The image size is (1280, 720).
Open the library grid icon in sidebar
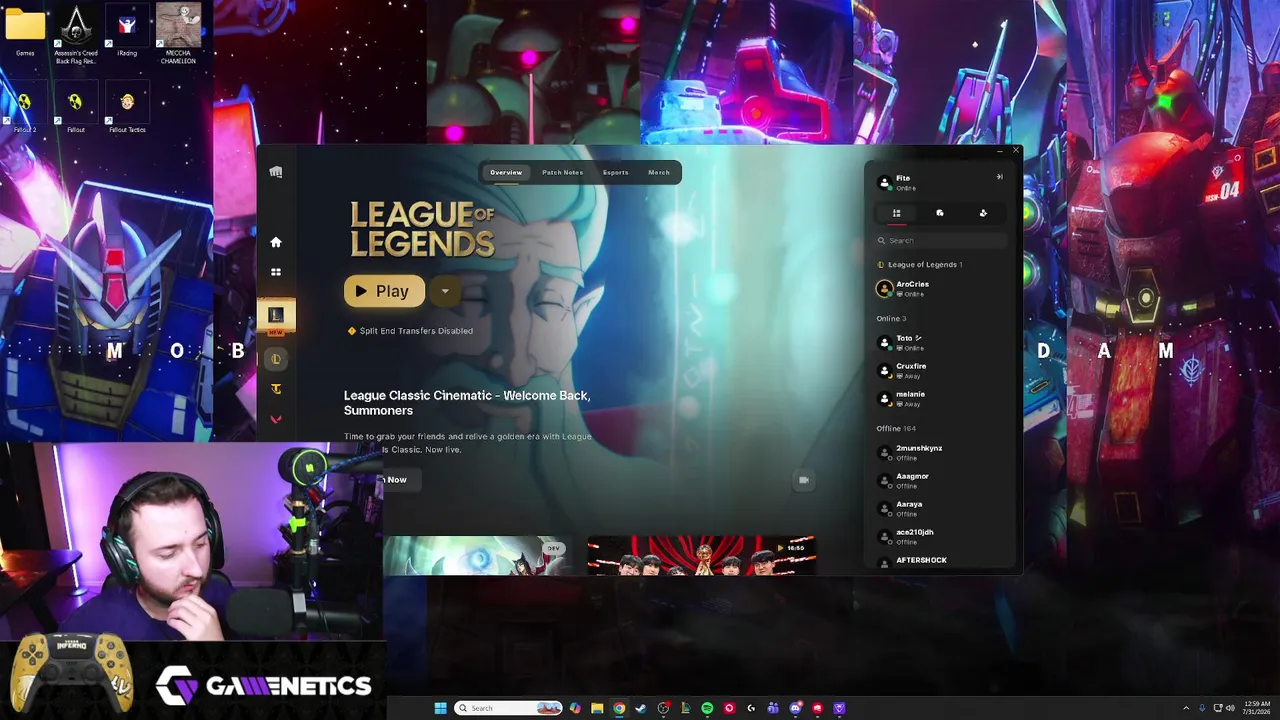[276, 272]
